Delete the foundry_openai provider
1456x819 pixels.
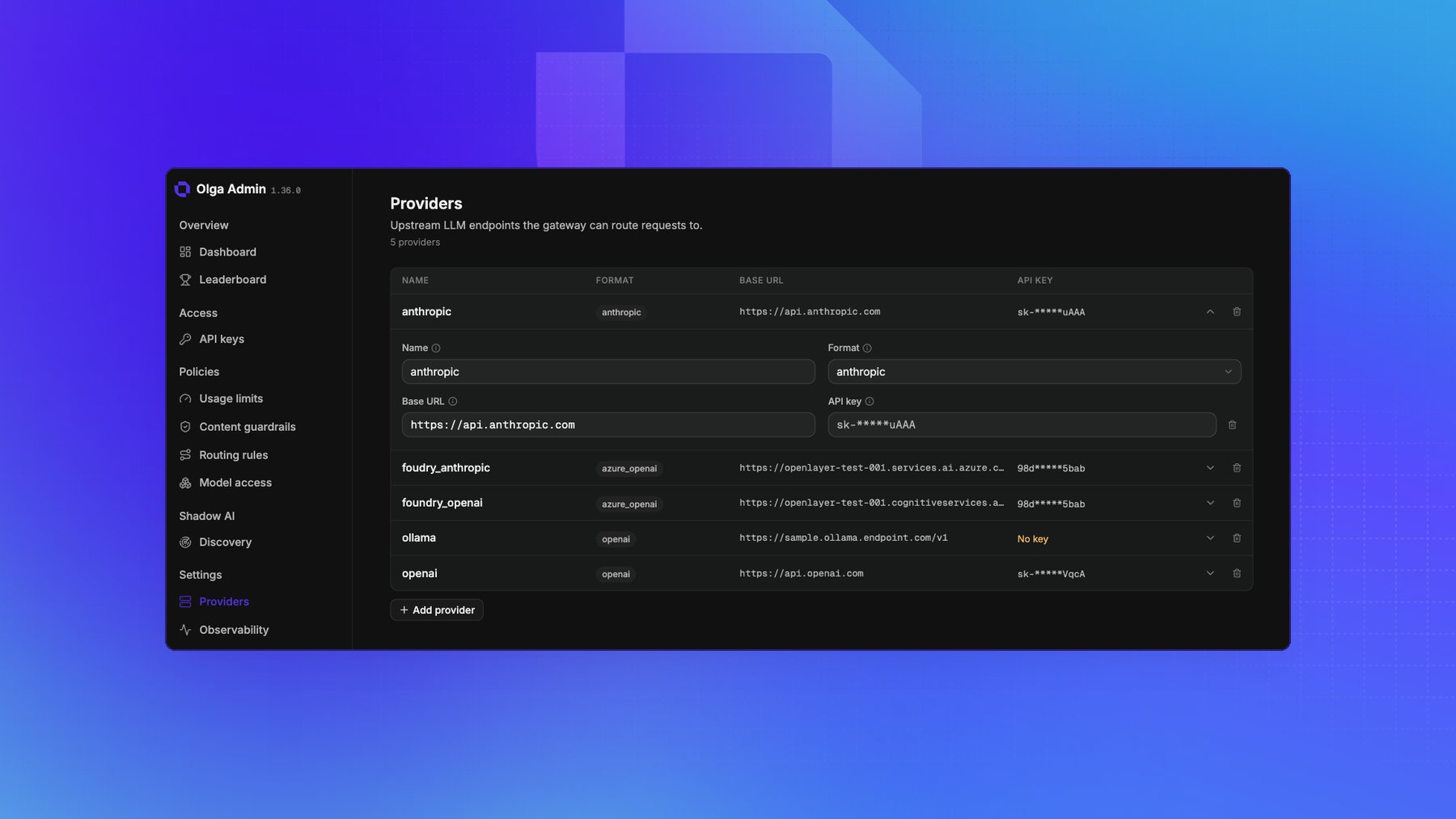pos(1237,503)
